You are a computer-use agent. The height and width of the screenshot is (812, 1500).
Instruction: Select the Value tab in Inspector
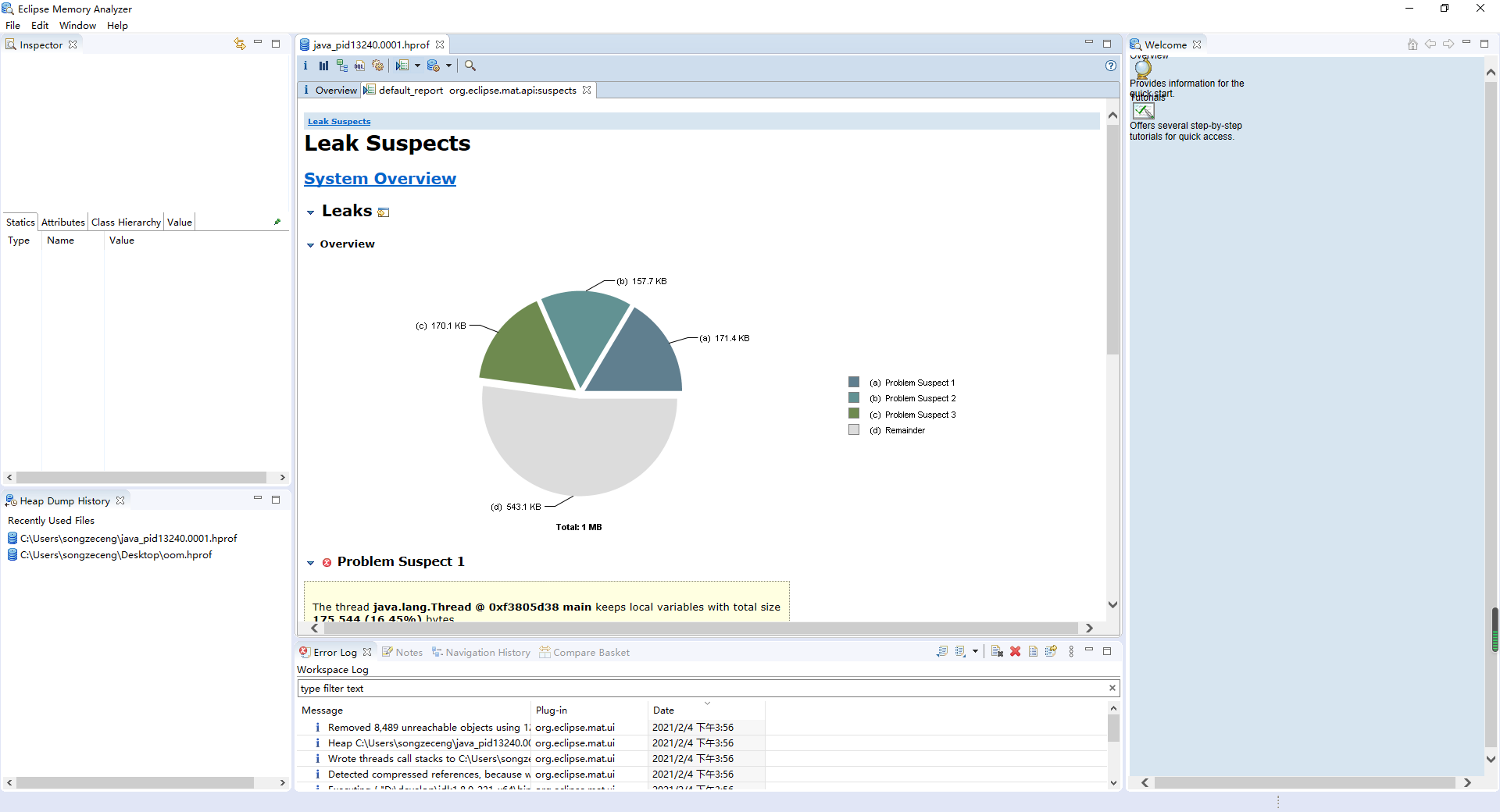(179, 222)
